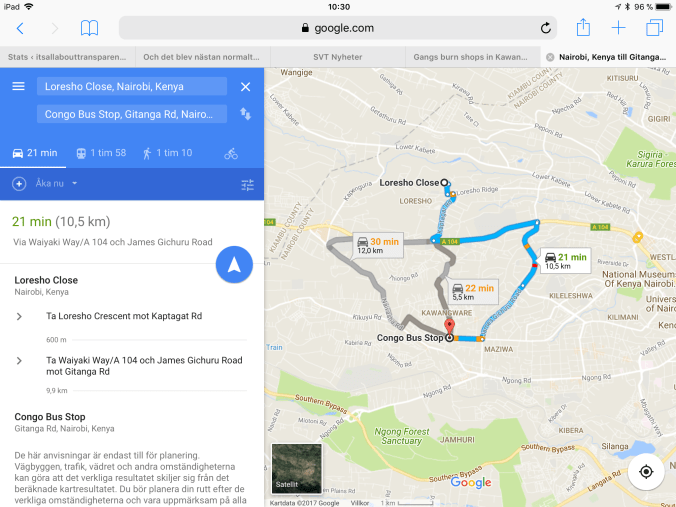Select the alternate 30 min route label
Viewport: 676px width, 507px height.
(x=378, y=245)
